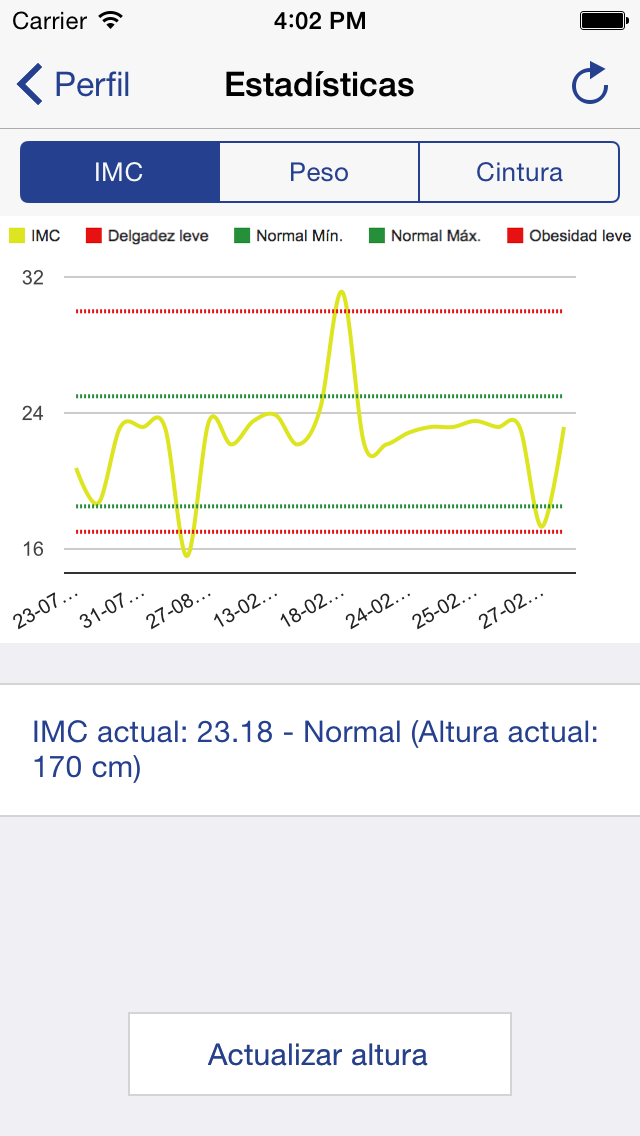The width and height of the screenshot is (640, 1136).
Task: Switch to the Peso tab
Action: (319, 172)
